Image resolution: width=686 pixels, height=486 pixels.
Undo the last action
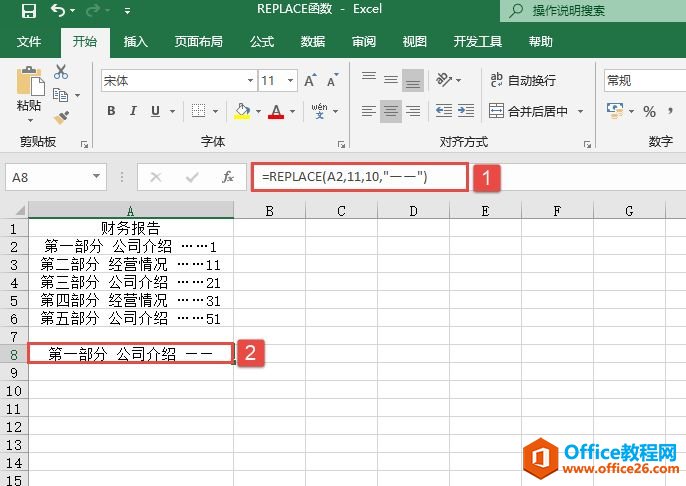[58, 10]
